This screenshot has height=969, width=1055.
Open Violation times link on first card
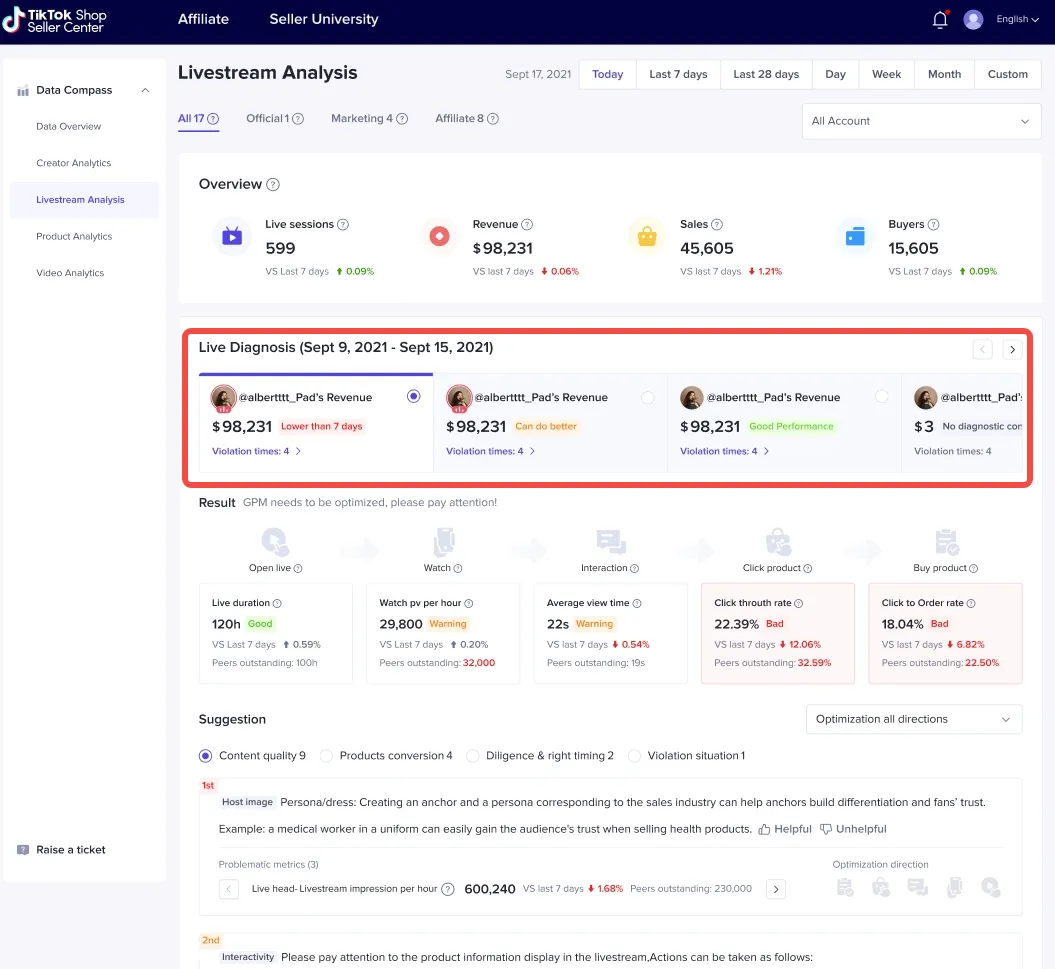(x=257, y=451)
